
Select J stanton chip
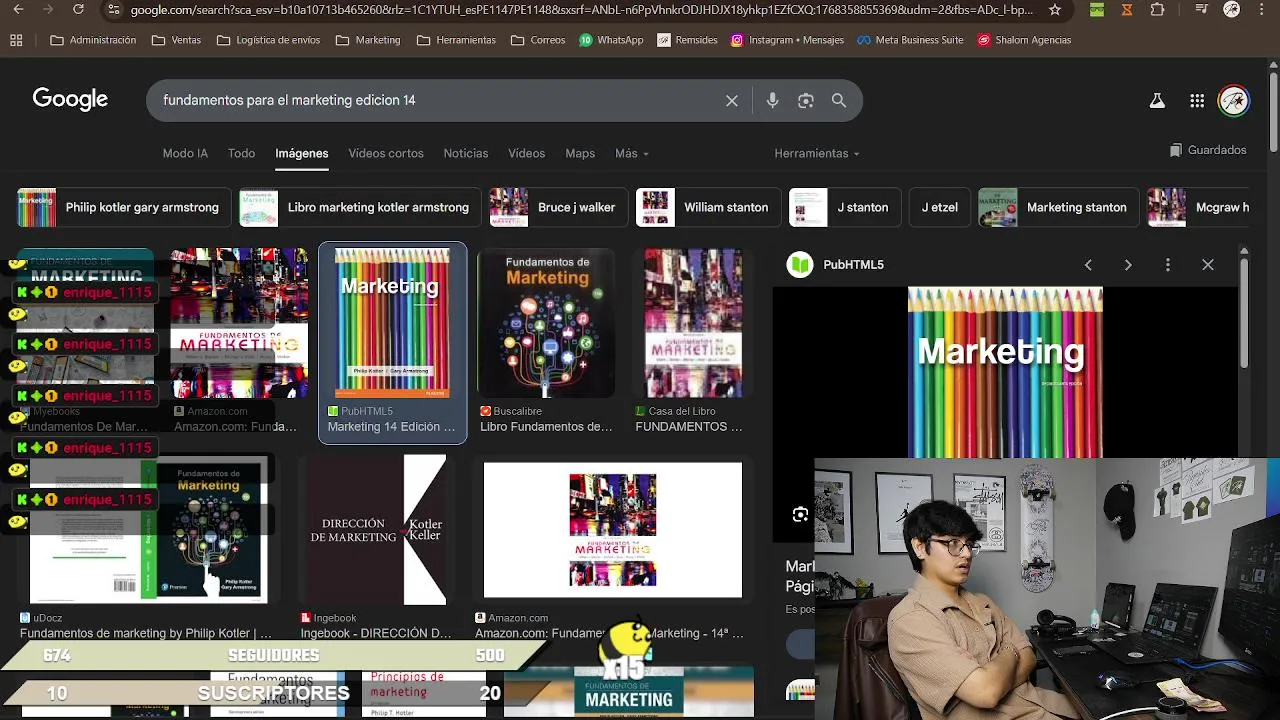(843, 207)
